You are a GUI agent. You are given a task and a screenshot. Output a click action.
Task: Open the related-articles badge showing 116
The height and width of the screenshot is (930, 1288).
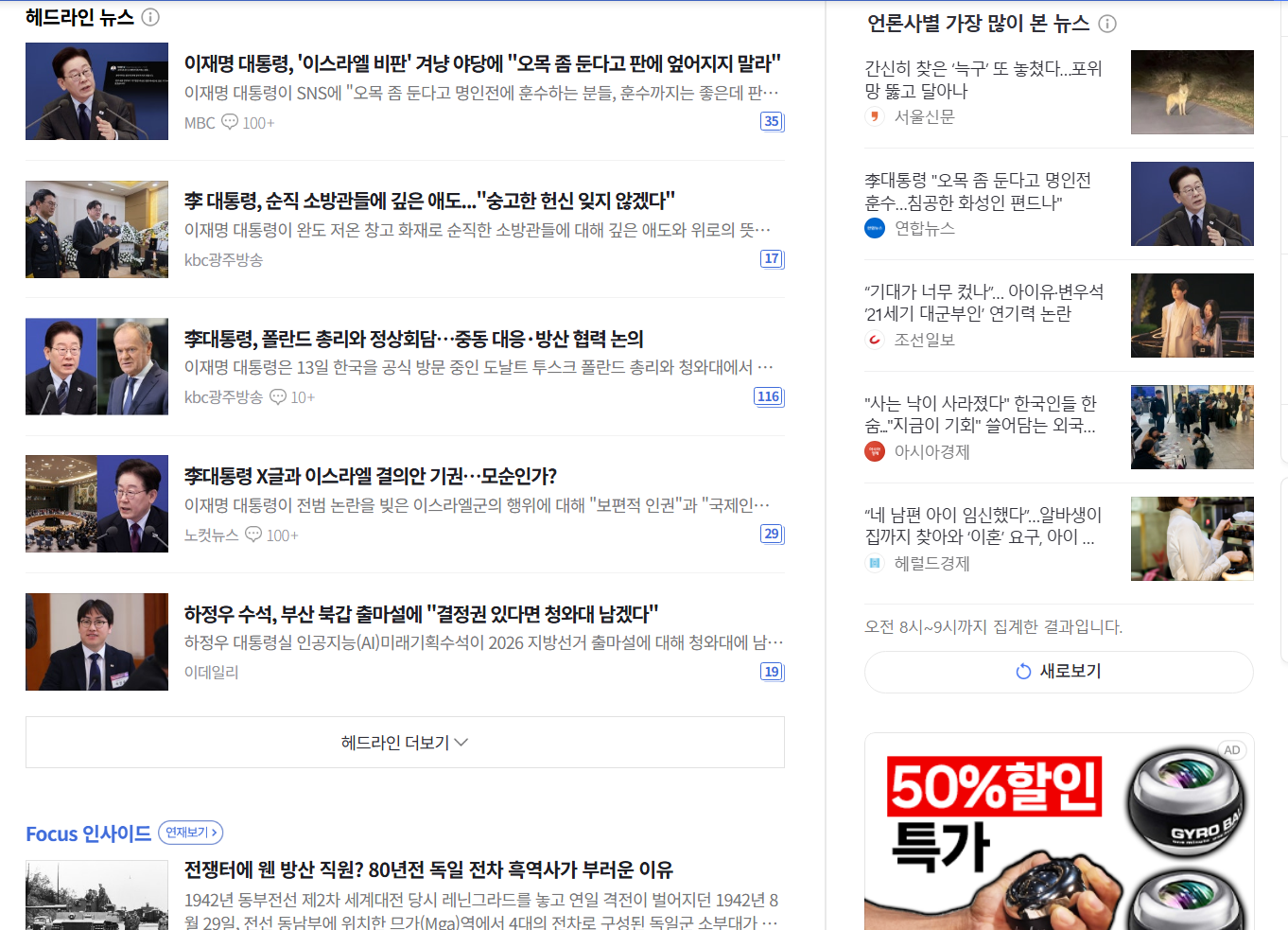pos(769,396)
